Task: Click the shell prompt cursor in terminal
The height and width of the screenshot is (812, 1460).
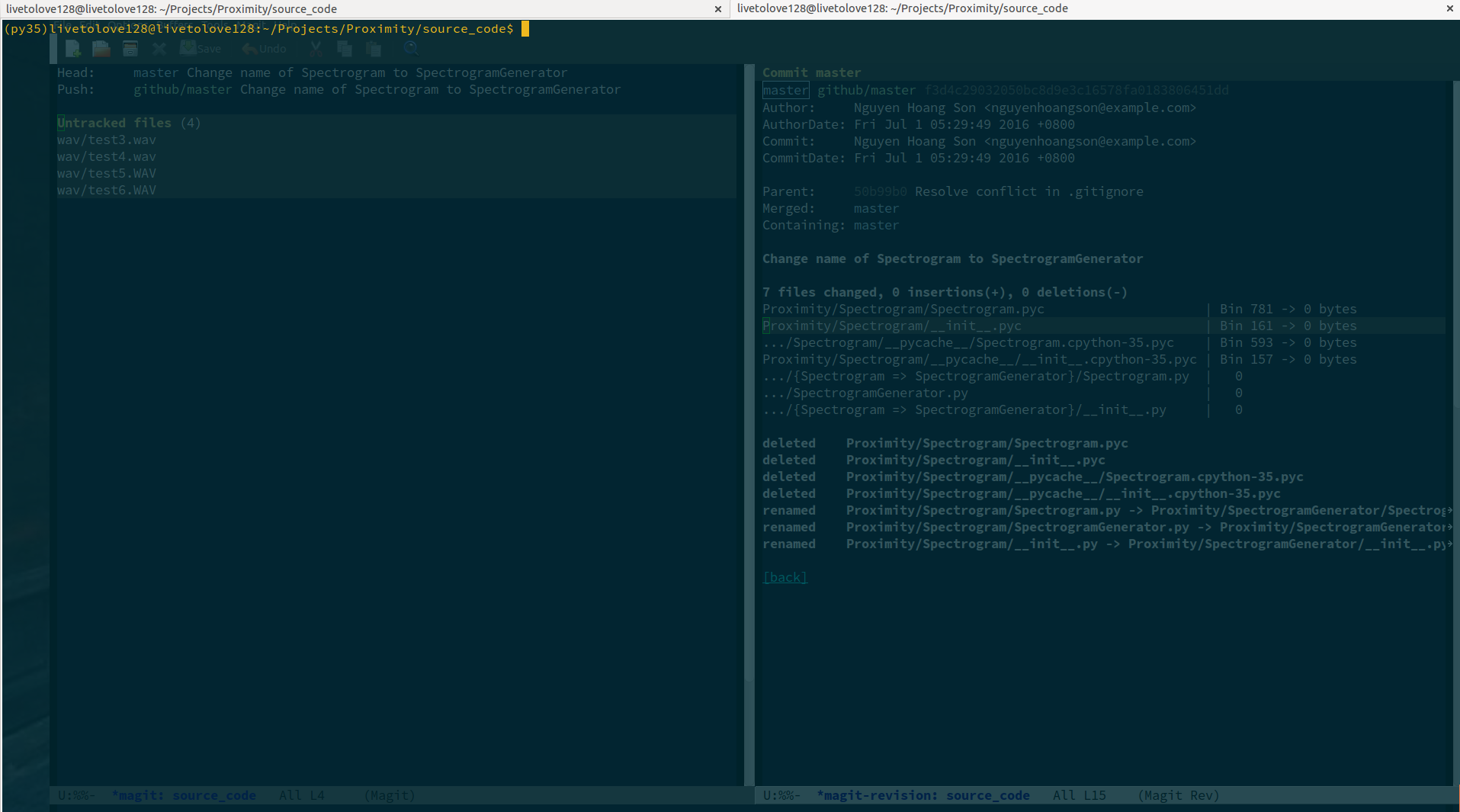Action: (x=525, y=29)
